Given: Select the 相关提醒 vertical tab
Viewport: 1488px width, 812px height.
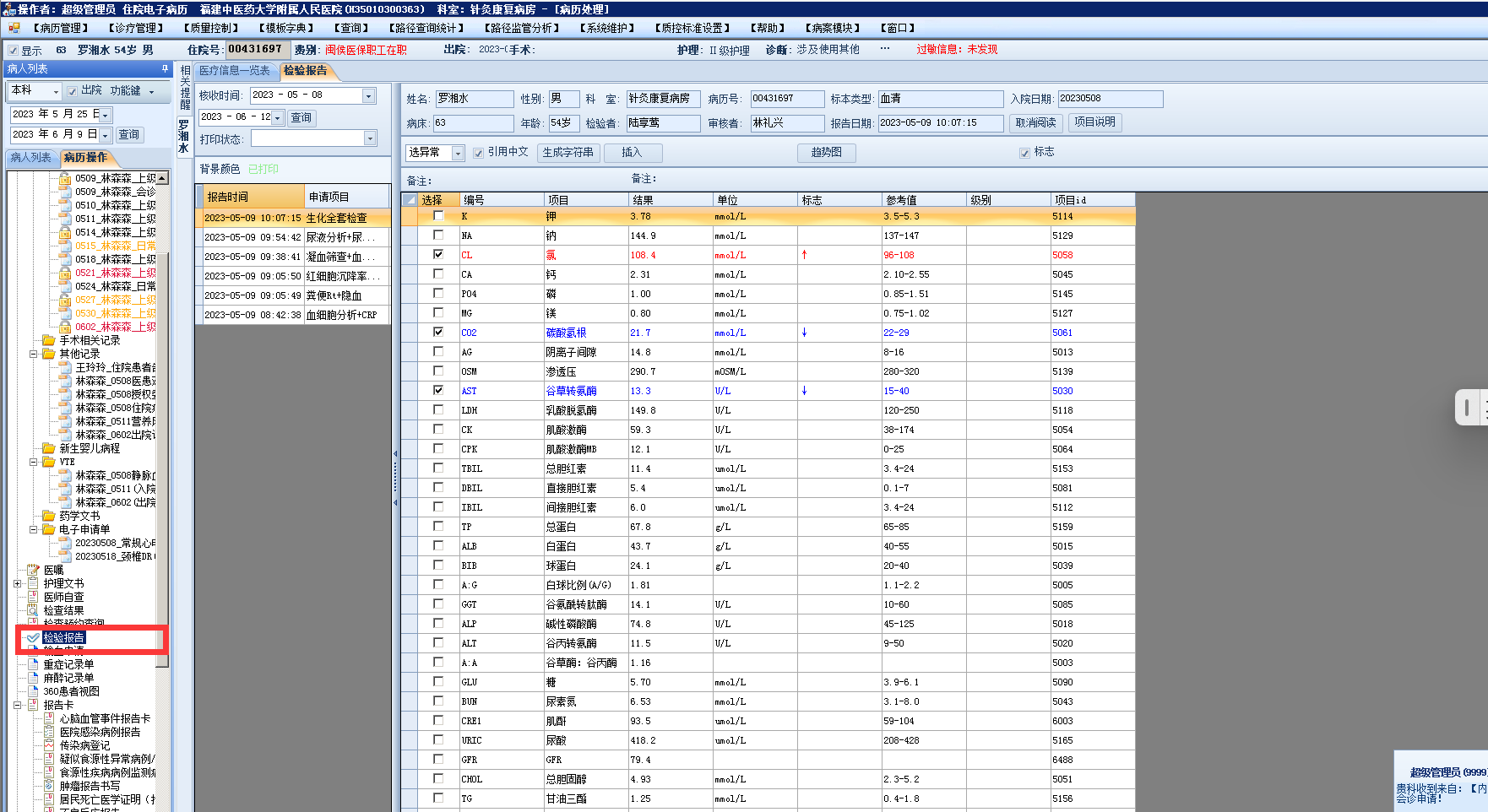Looking at the screenshot, I should point(185,88).
